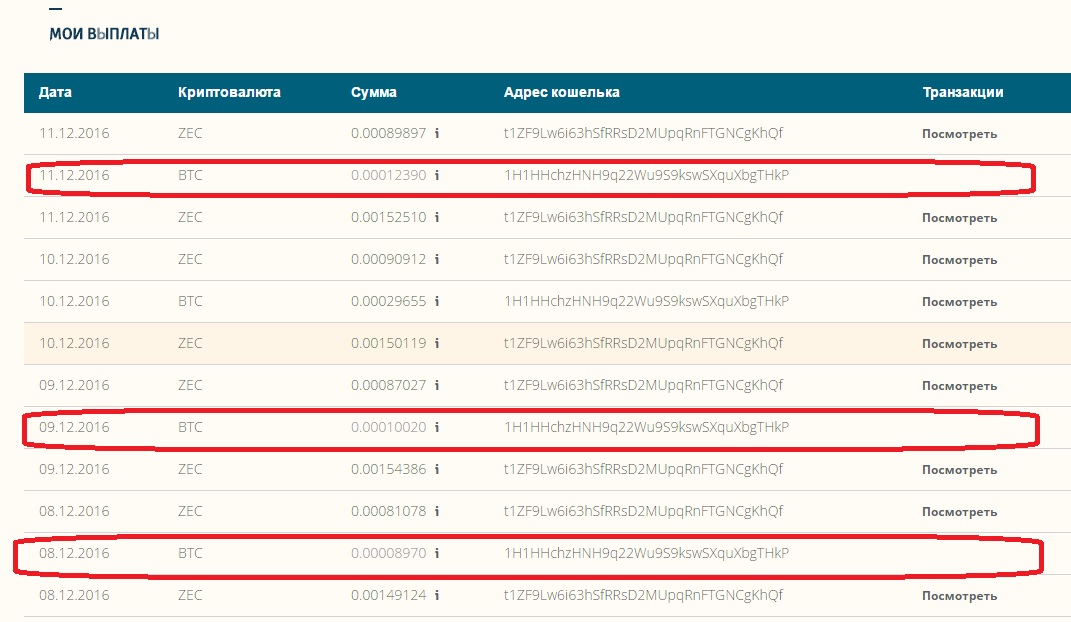View transaction for the 0.00089897 ZEC payout
The width and height of the screenshot is (1071, 622).
(959, 134)
